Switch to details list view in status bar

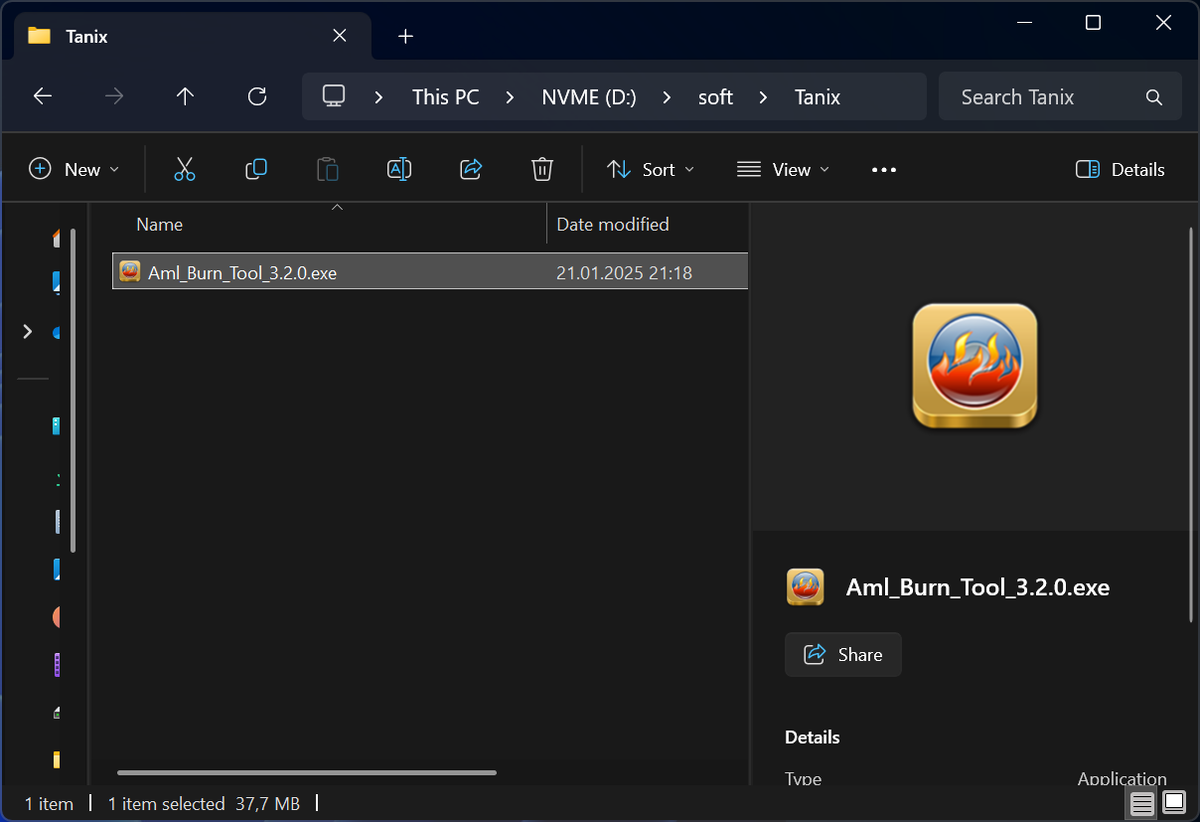click(x=1143, y=803)
